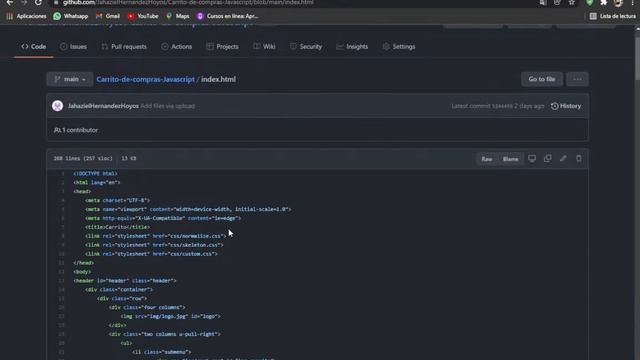Delete the file with the trash icon
This screenshot has width=640, height=360.
[x=578, y=158]
